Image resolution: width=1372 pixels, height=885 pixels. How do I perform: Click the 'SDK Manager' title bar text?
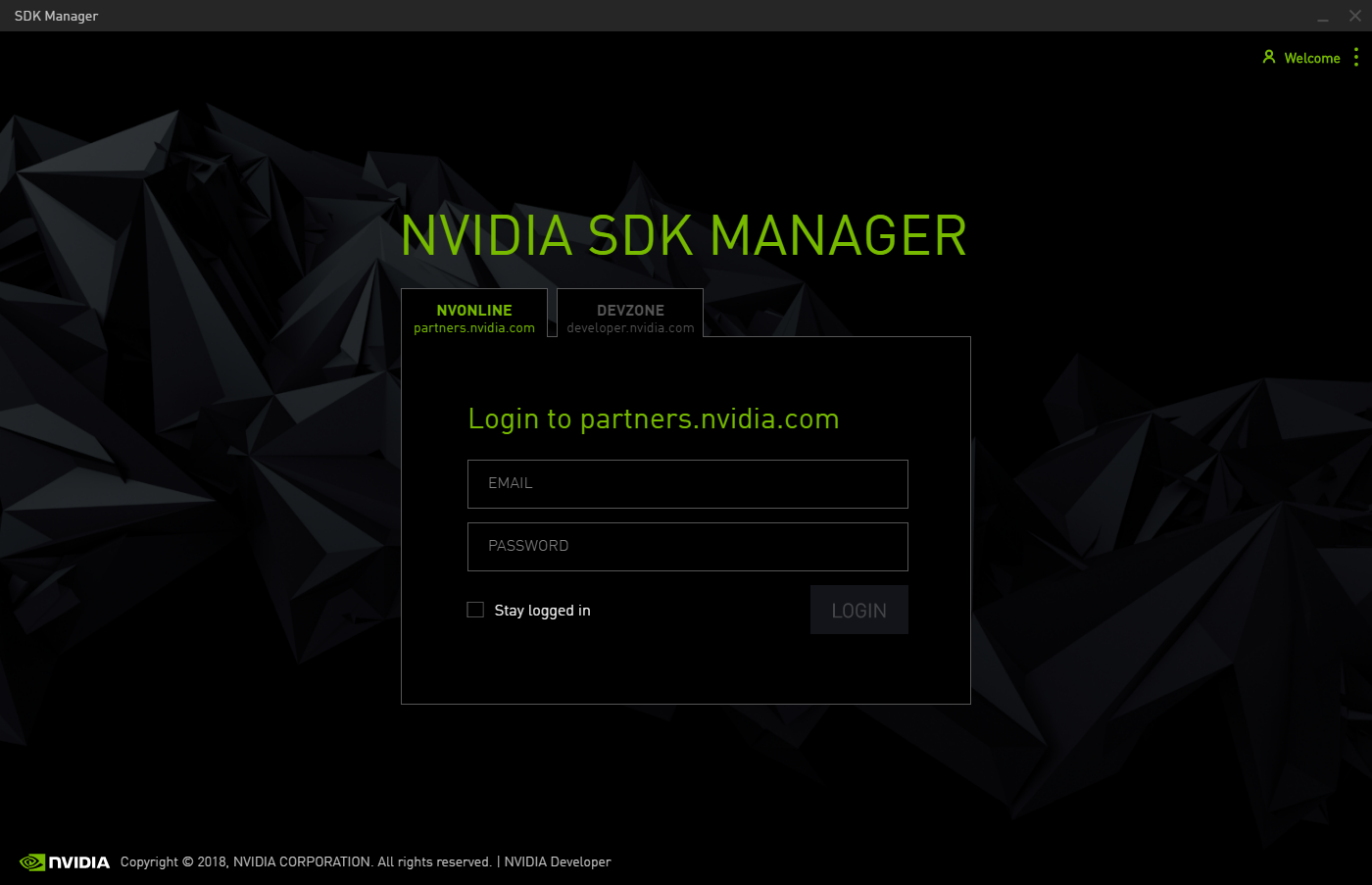click(x=56, y=17)
